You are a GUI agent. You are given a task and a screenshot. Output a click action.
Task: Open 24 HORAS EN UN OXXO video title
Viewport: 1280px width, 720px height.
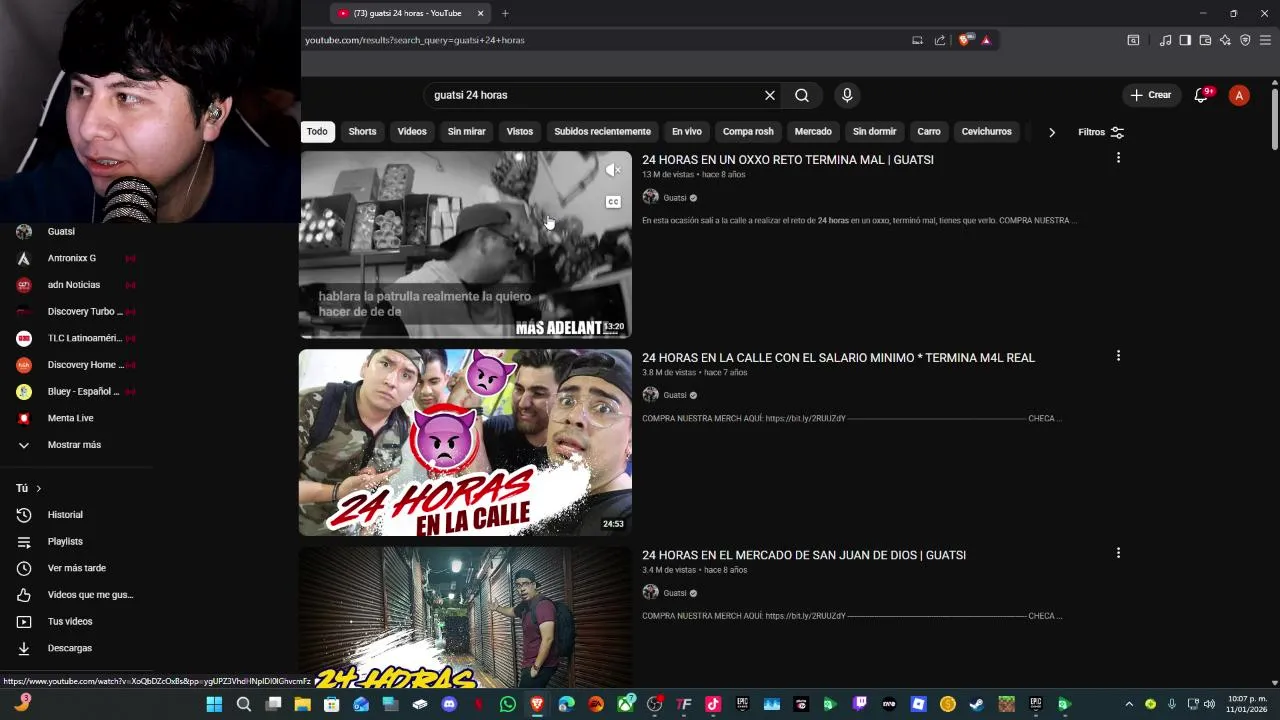coord(788,160)
